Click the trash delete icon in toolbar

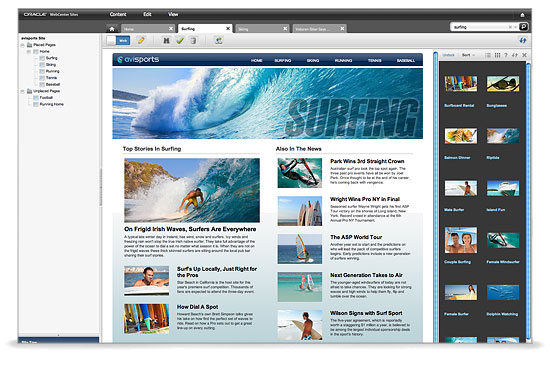193,41
